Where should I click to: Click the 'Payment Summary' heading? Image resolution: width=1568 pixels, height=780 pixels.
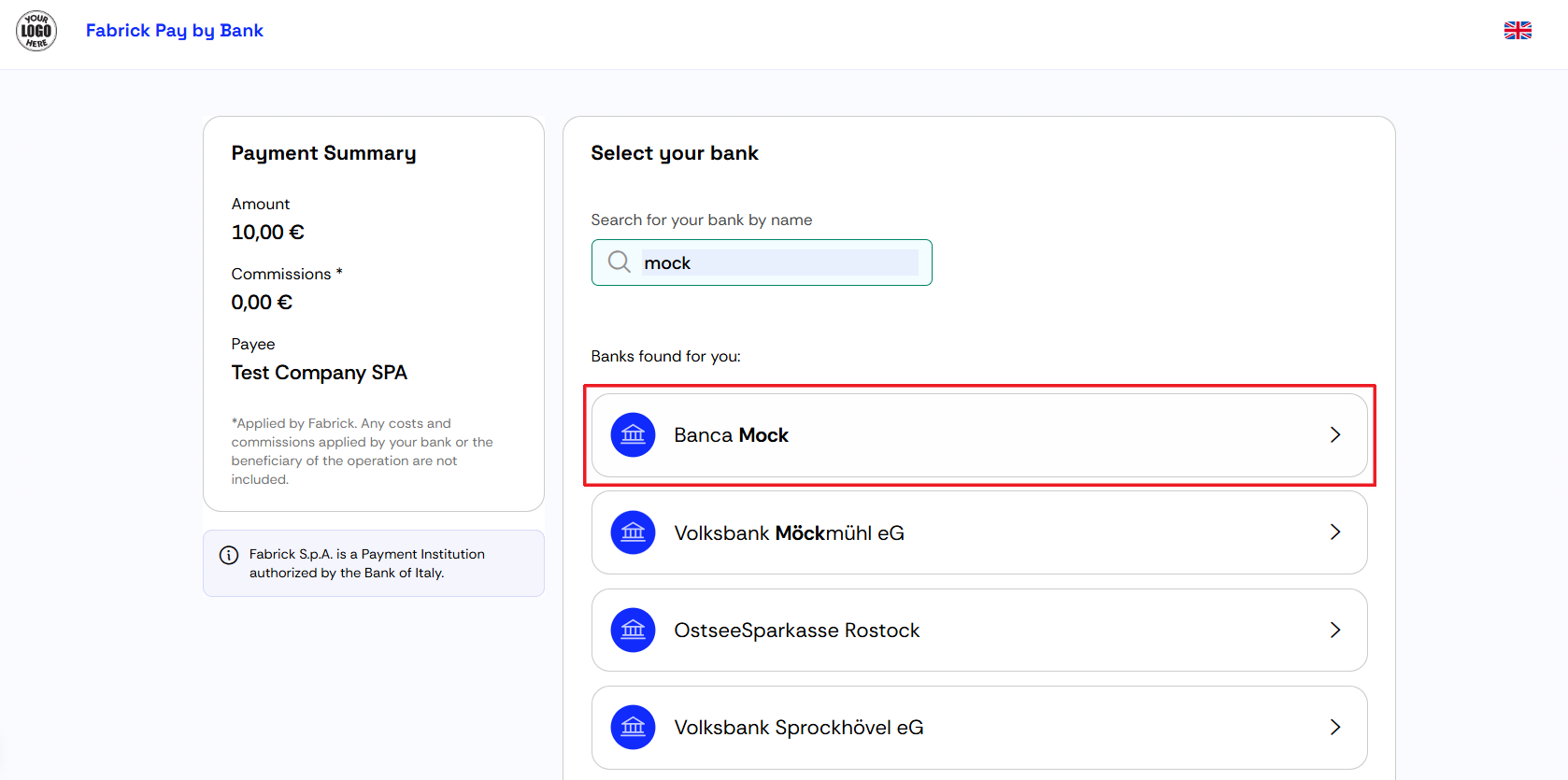[323, 153]
